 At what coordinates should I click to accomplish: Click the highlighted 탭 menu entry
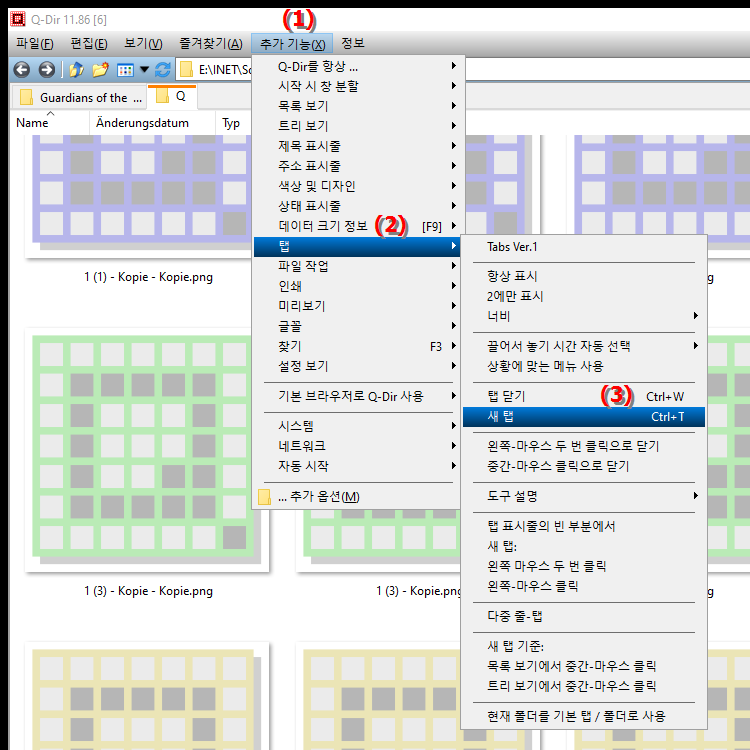356,246
